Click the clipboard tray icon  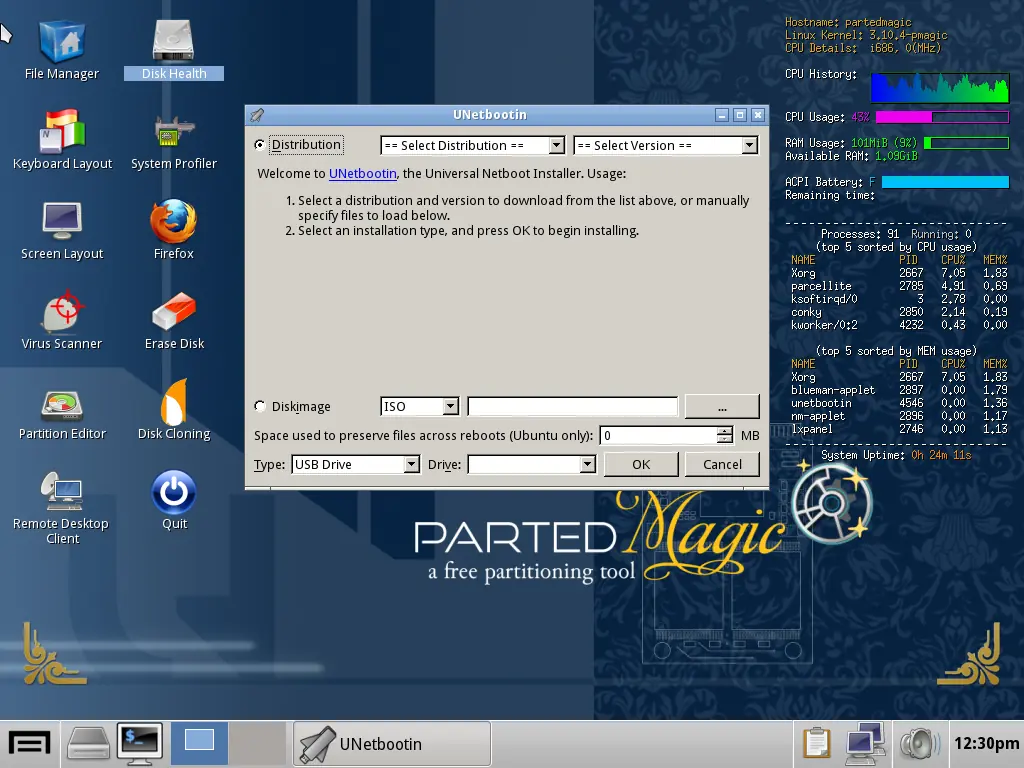817,744
